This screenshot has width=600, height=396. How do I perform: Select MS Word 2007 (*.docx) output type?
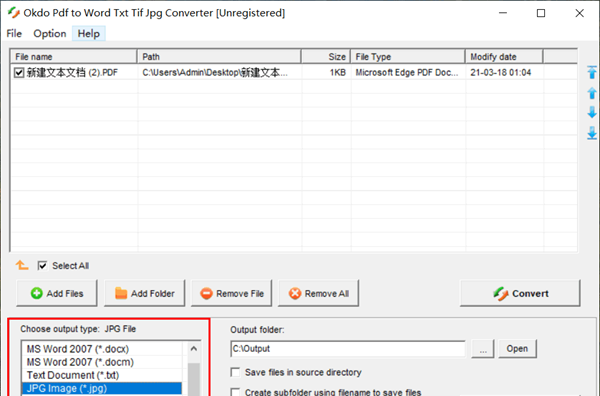tap(102, 349)
